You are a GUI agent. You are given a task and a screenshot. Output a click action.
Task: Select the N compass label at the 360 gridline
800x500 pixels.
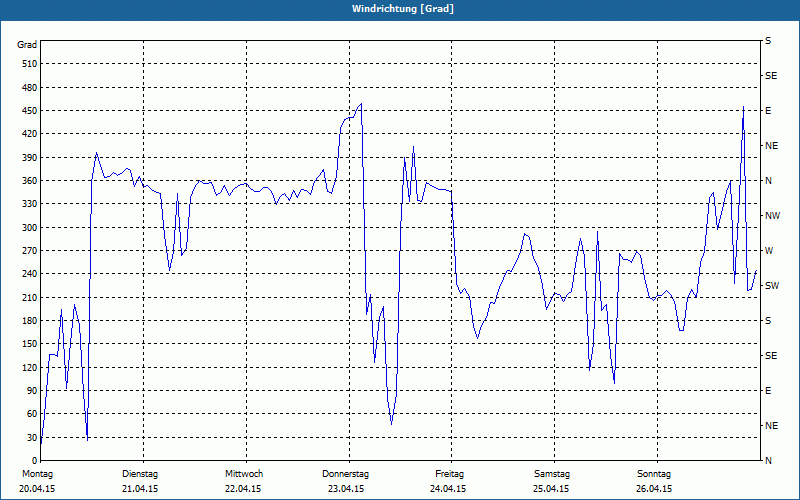point(768,181)
